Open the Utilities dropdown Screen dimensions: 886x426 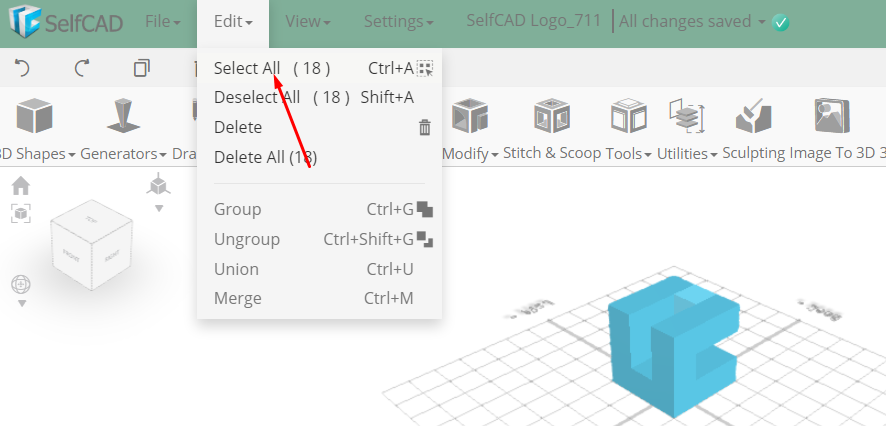(687, 154)
